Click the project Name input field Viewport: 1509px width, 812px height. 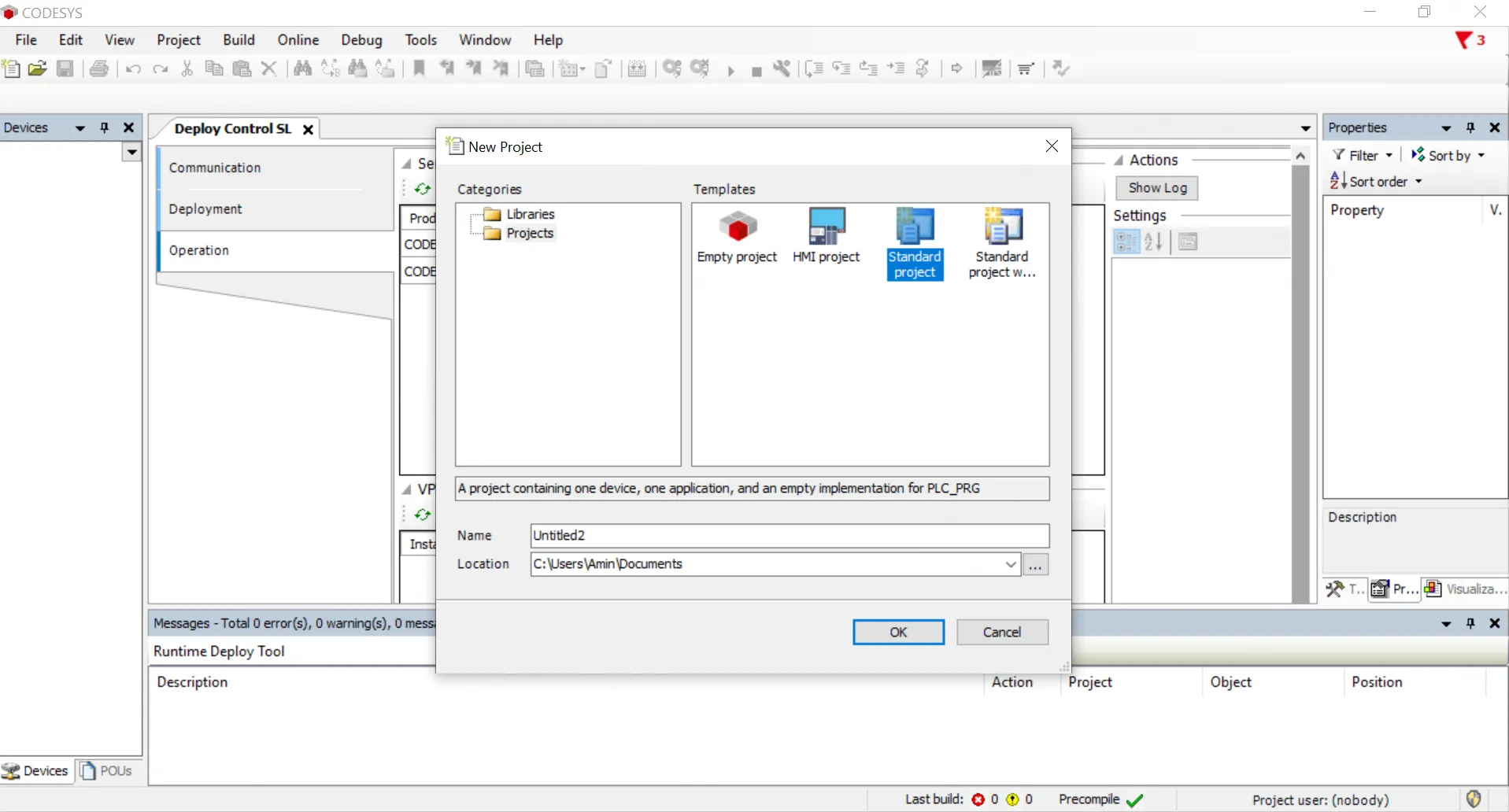[789, 535]
